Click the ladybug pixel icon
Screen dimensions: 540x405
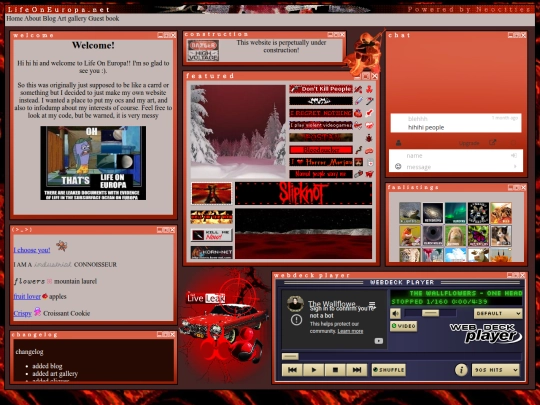click(369, 138)
